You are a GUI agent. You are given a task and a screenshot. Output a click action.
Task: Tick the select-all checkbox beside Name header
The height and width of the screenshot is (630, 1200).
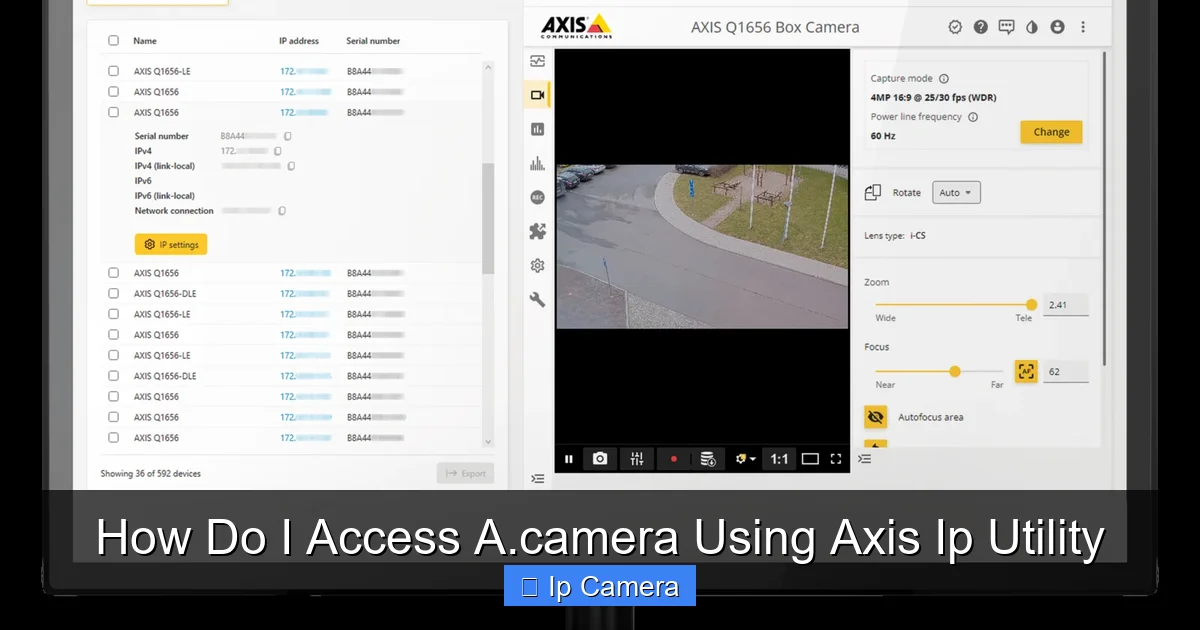[x=113, y=41]
